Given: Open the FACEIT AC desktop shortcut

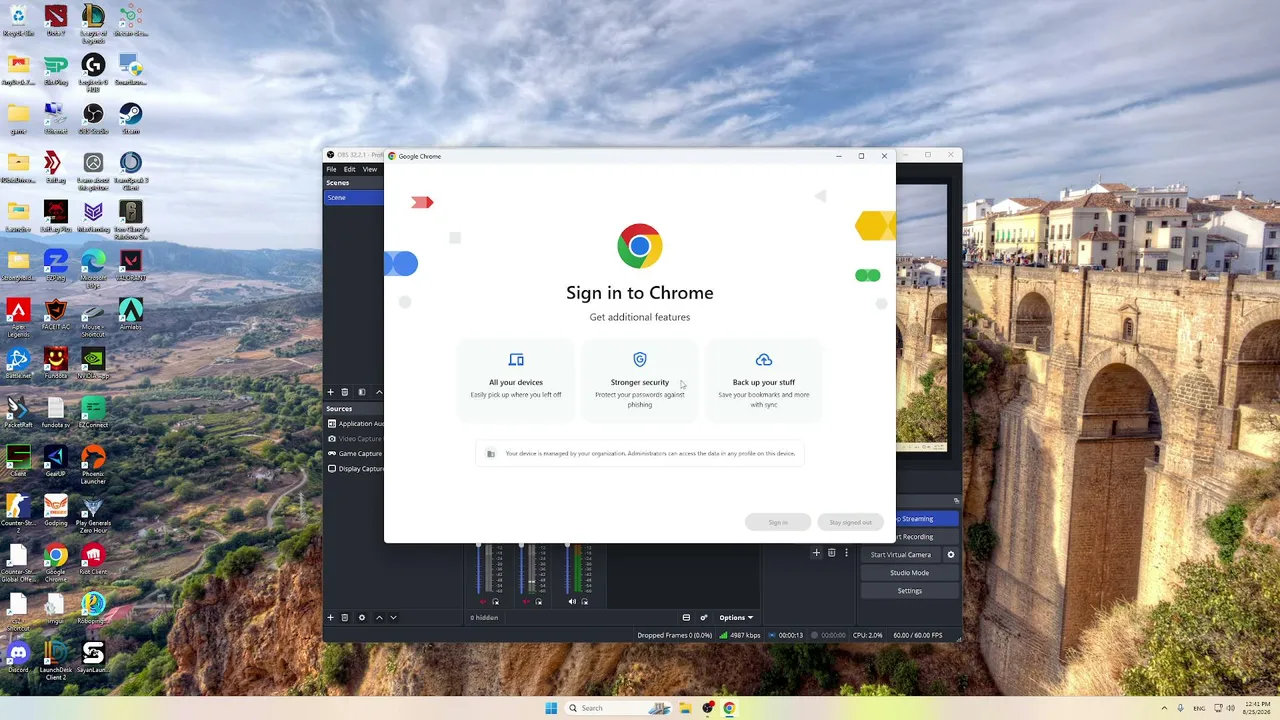Looking at the screenshot, I should [56, 314].
